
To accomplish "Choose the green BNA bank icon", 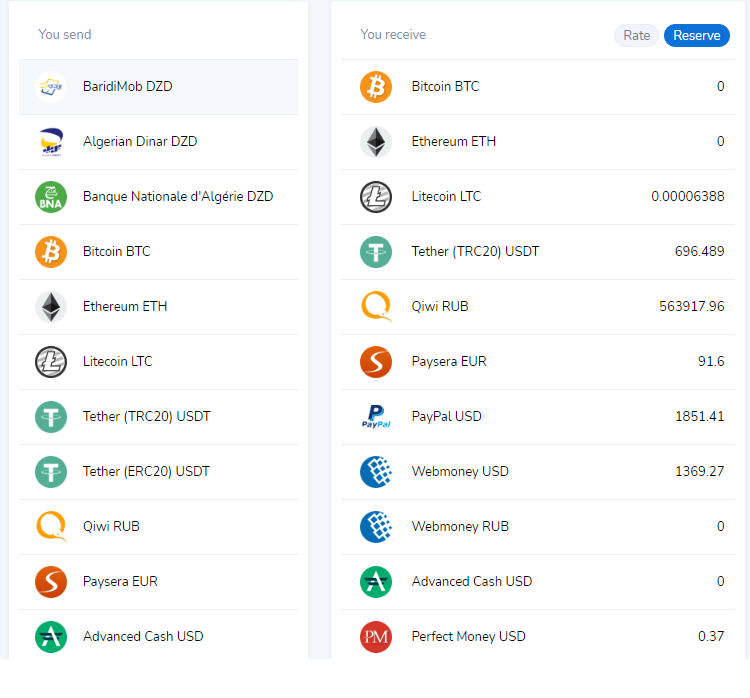I will [51, 197].
